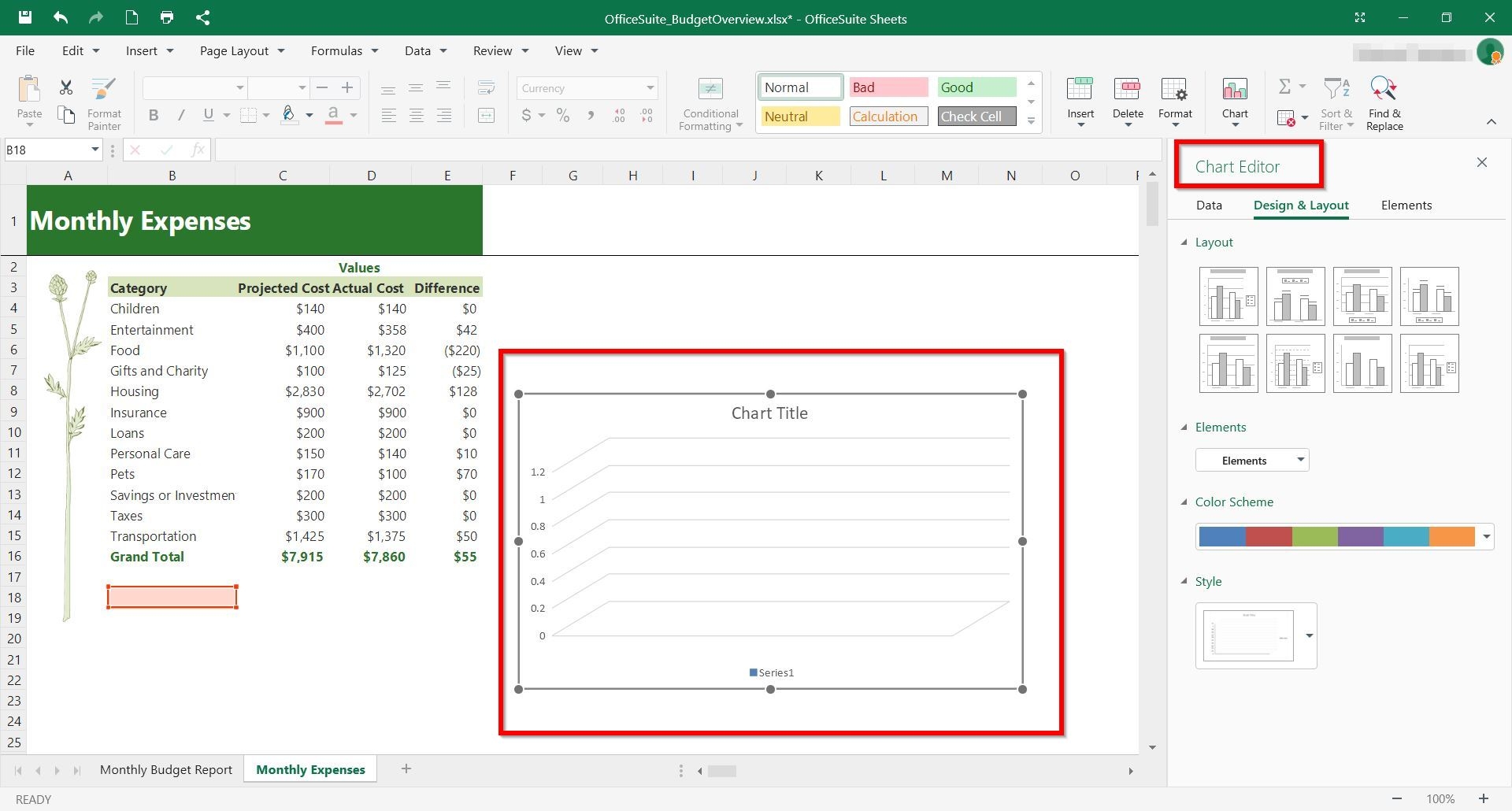
Task: Toggle italic formatting
Action: [181, 115]
